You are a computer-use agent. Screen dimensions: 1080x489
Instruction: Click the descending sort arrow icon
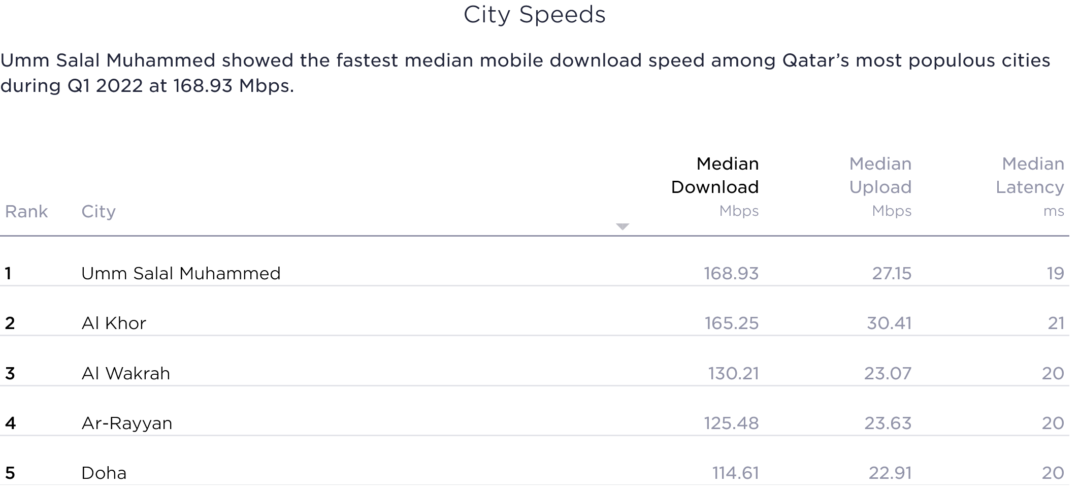tap(622, 227)
